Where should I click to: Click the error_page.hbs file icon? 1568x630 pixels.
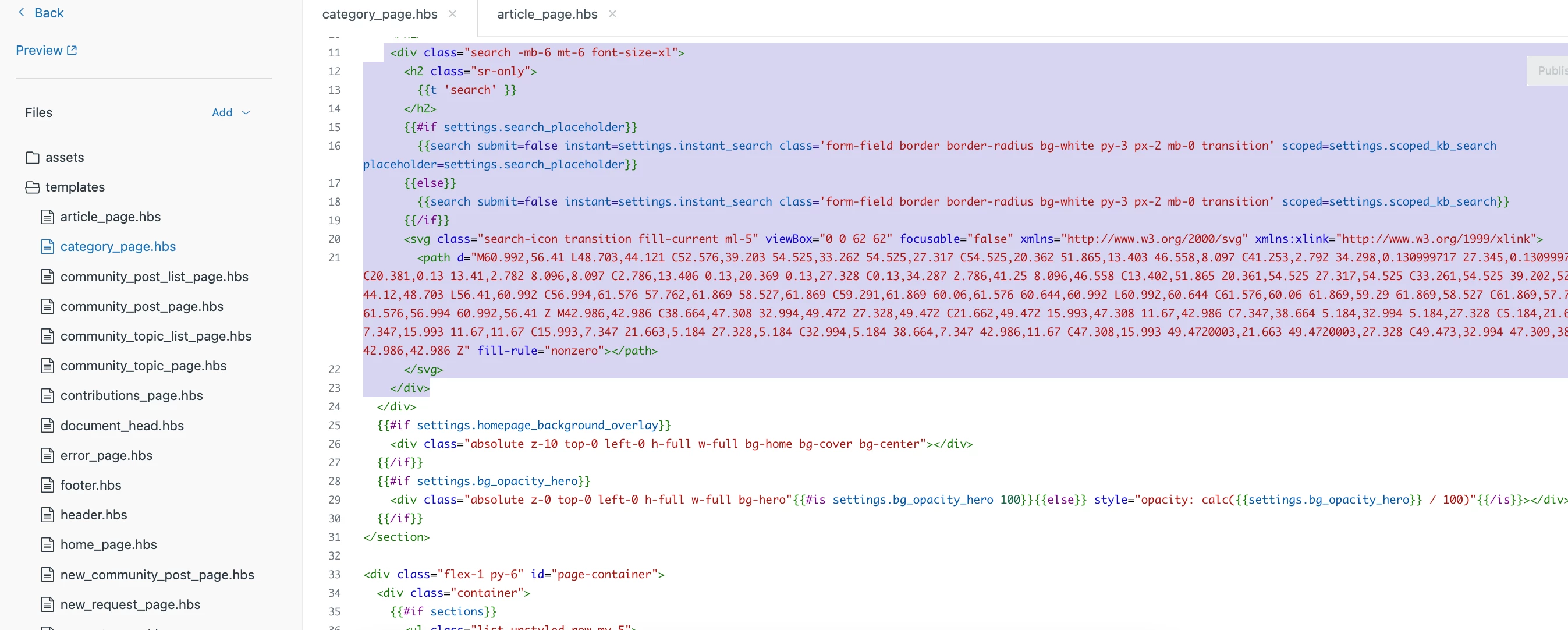pos(48,455)
